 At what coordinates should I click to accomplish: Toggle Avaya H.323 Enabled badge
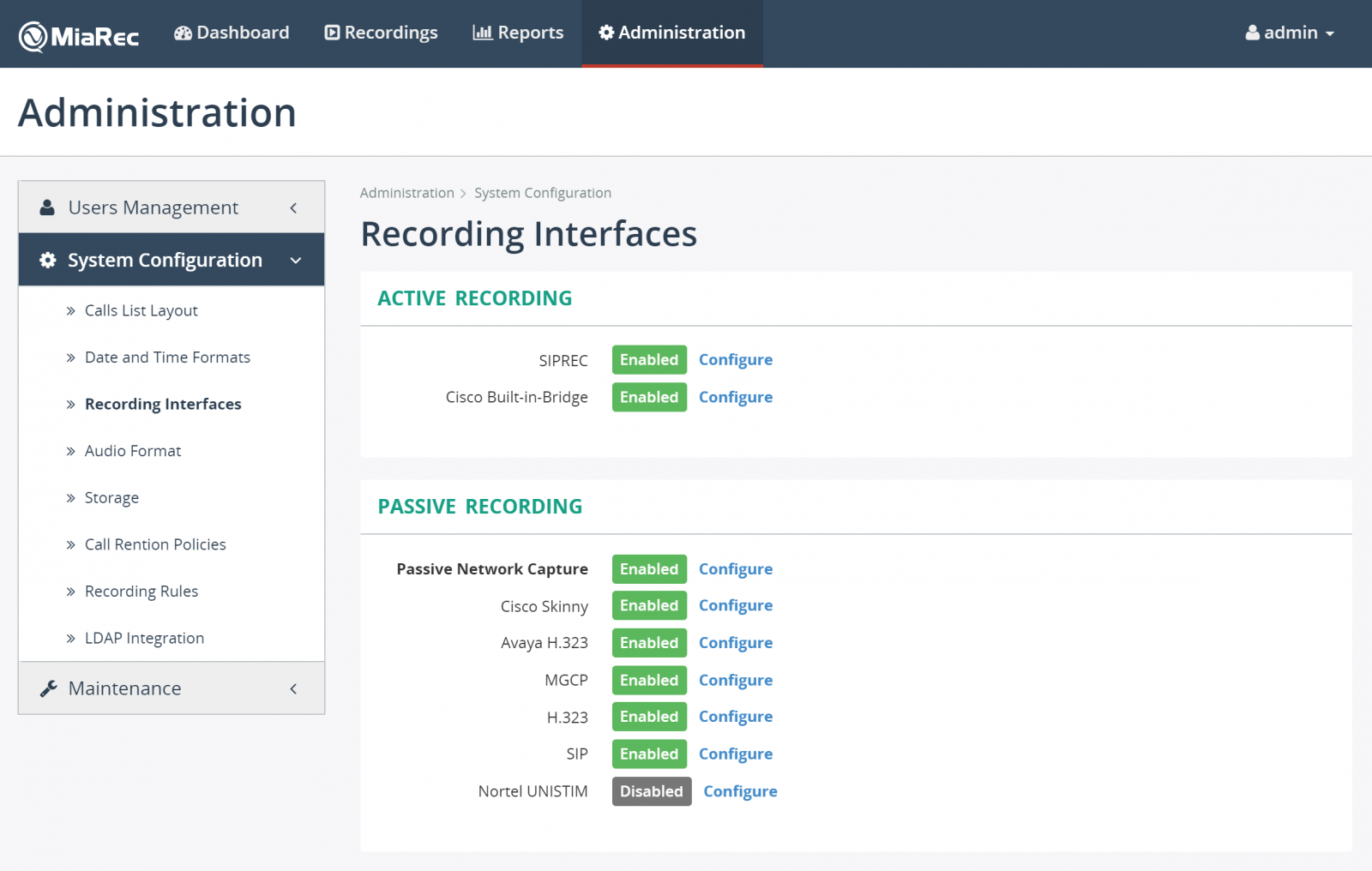click(649, 643)
